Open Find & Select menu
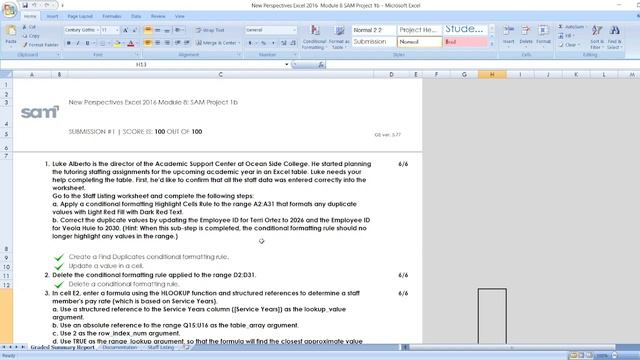The height and width of the screenshot is (360, 640). point(615,37)
